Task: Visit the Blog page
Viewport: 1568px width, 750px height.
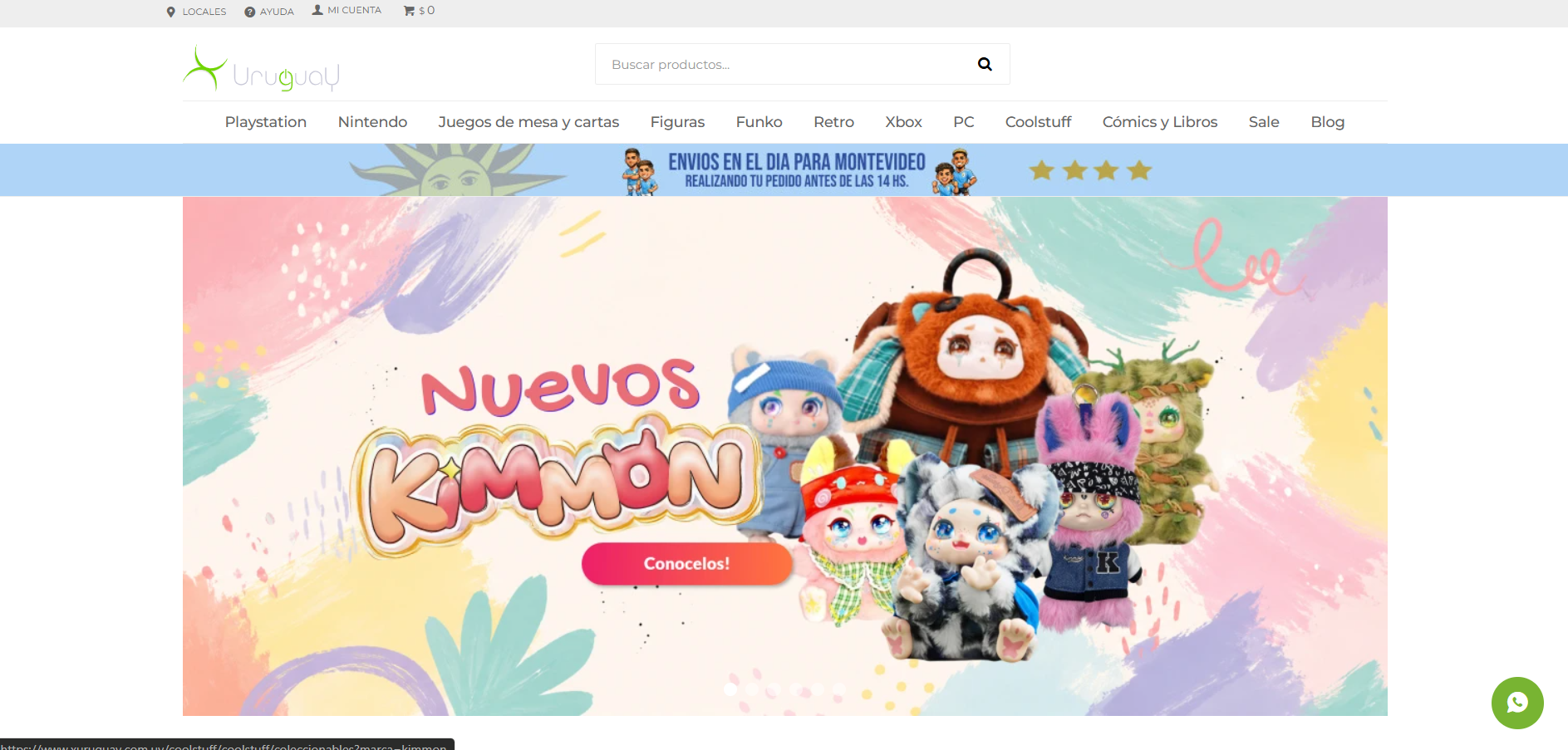Action: click(x=1327, y=122)
